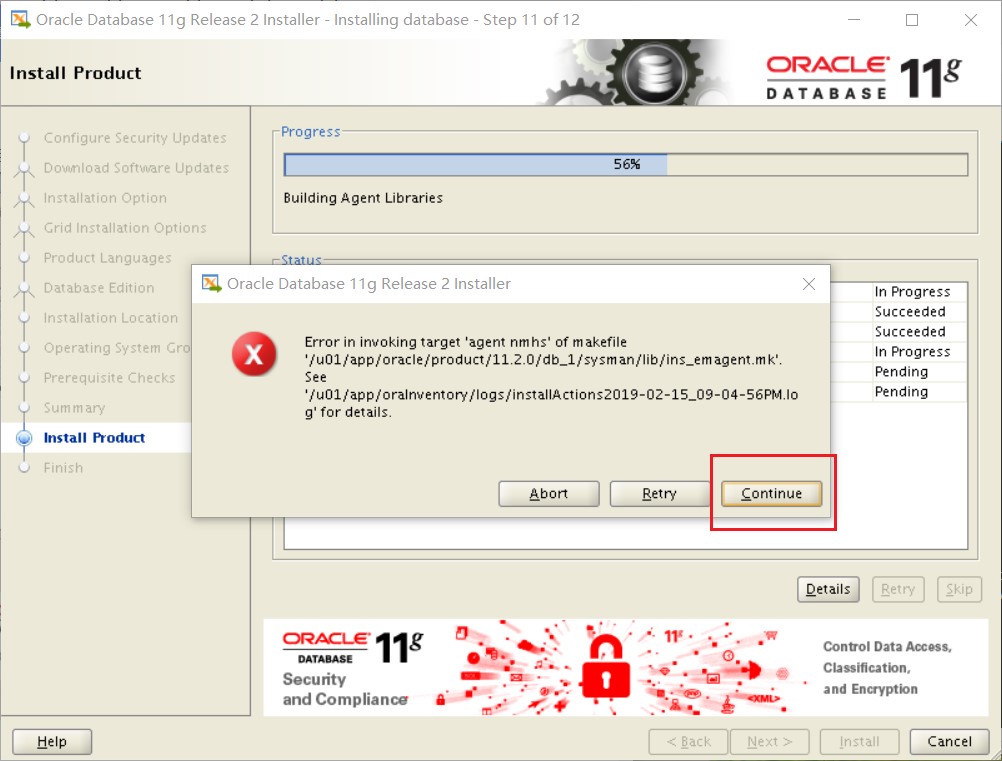Click the Oracle 11g Database logo in the header
The image size is (1002, 761).
[864, 77]
